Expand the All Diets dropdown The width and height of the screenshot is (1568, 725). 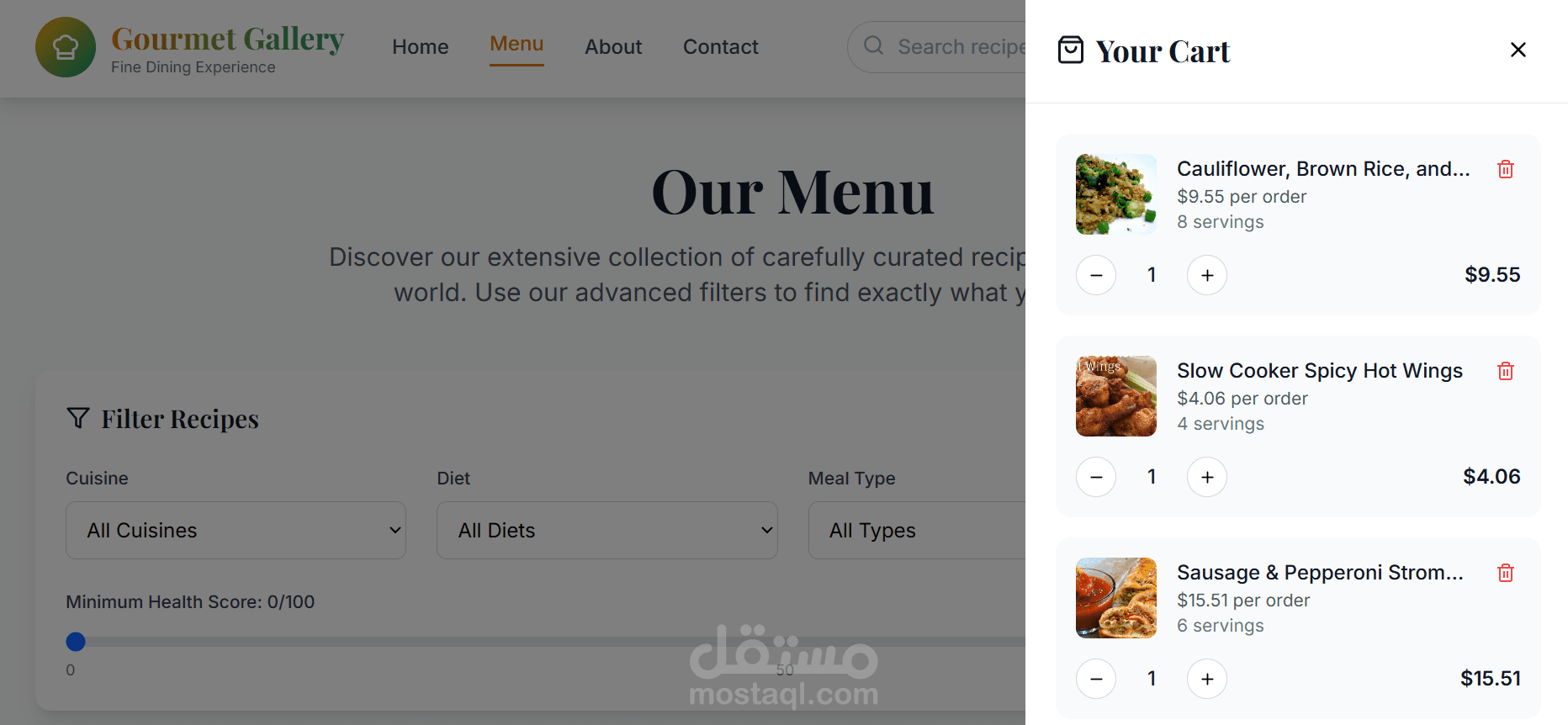607,531
